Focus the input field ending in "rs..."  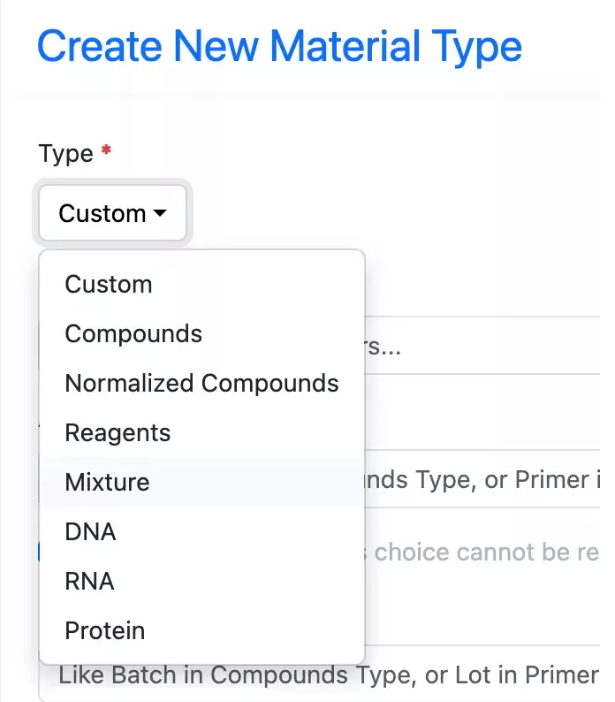click(480, 346)
